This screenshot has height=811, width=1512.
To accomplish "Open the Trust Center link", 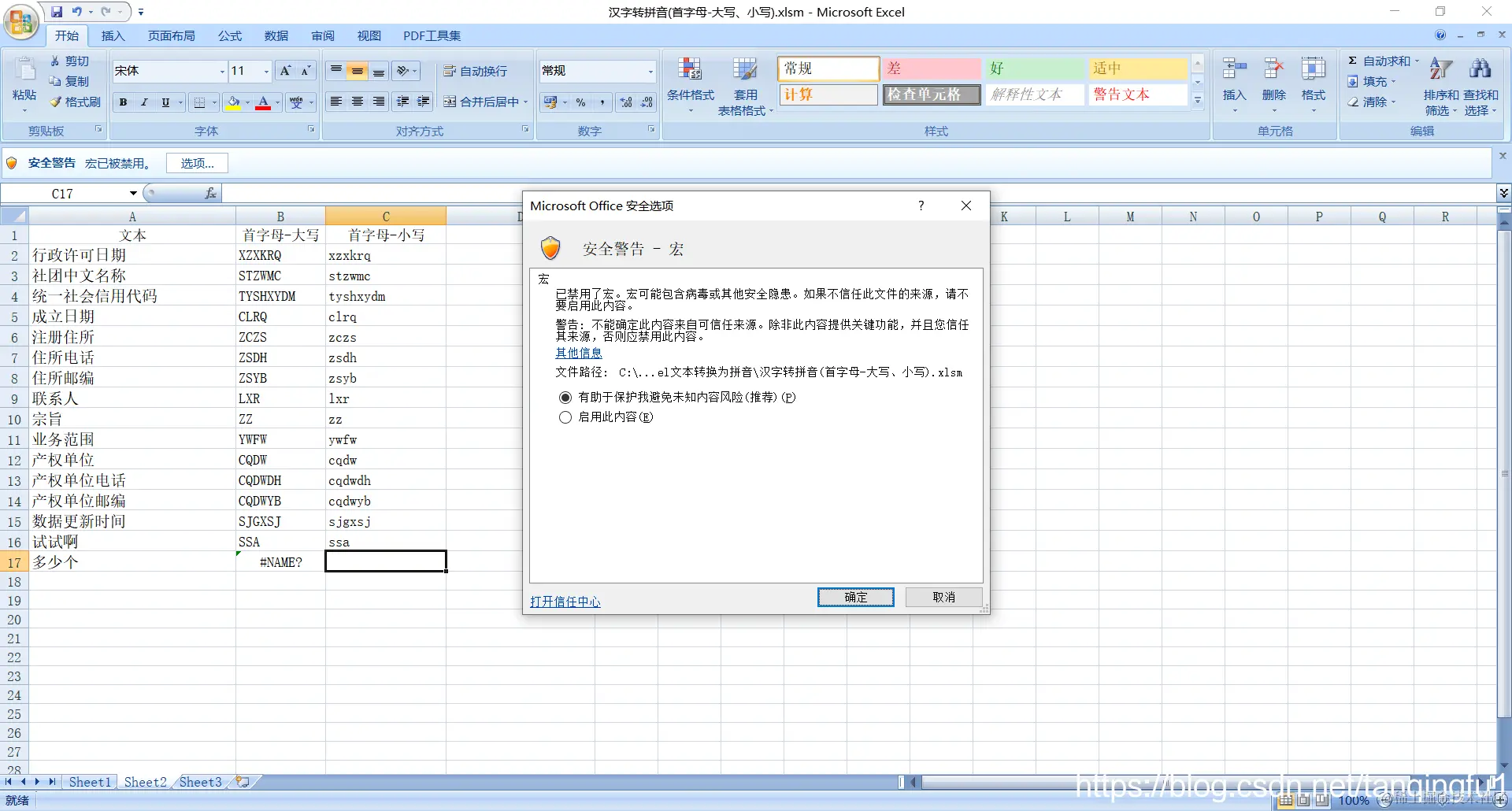I will point(565,602).
